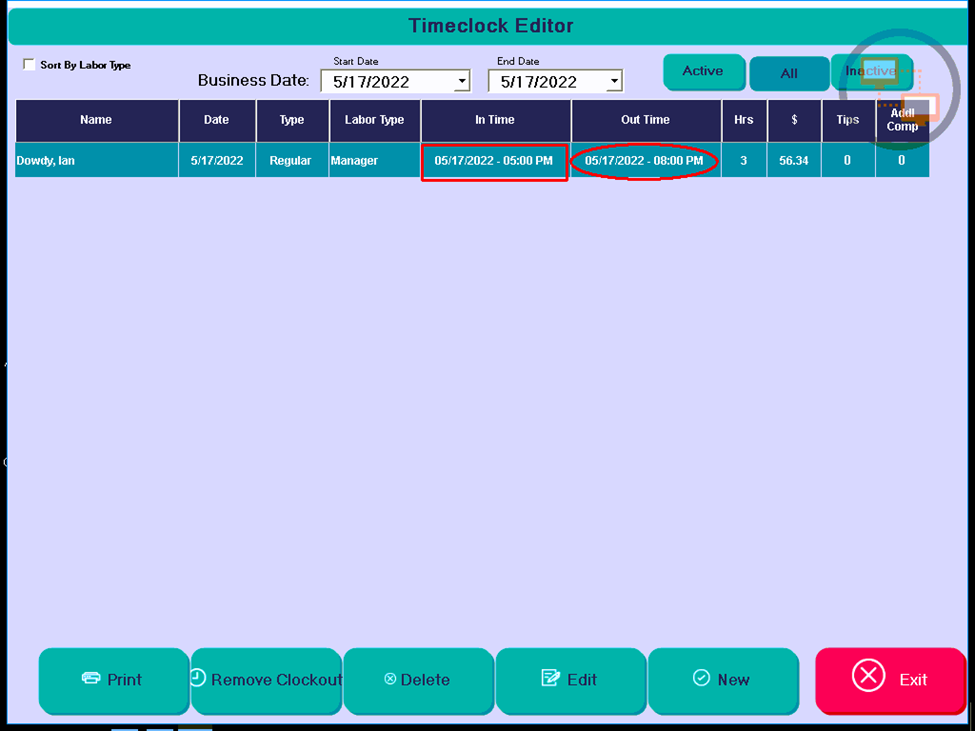Viewport: 975px width, 731px height.
Task: Click the Date column header
Action: (x=217, y=121)
